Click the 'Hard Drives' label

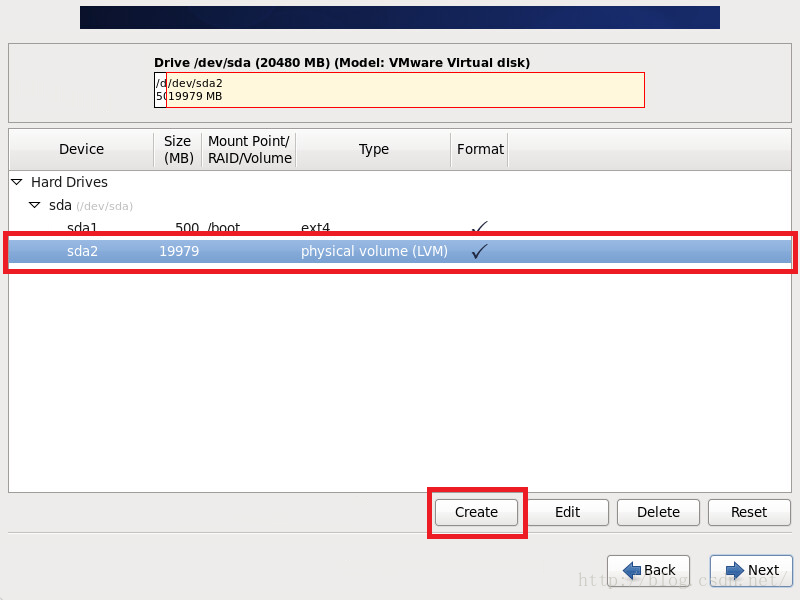click(69, 182)
